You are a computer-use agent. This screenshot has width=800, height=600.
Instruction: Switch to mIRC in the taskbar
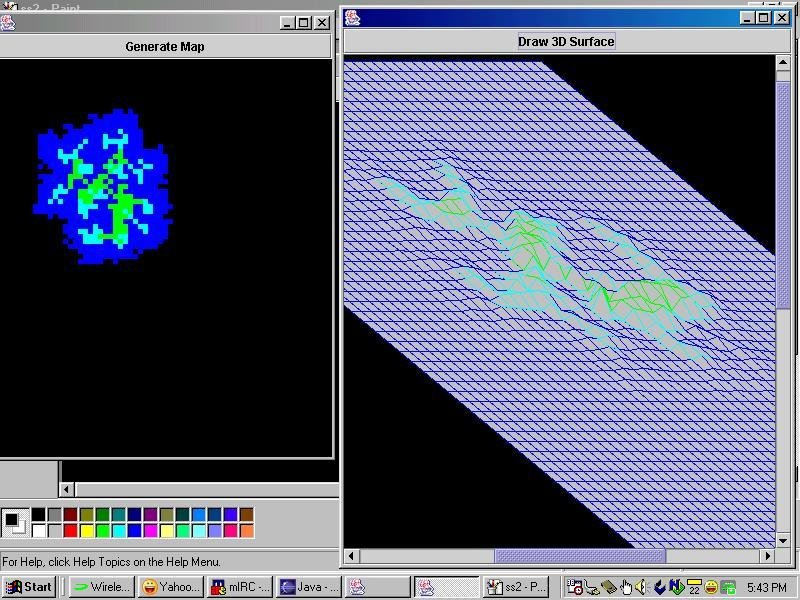coord(240,587)
